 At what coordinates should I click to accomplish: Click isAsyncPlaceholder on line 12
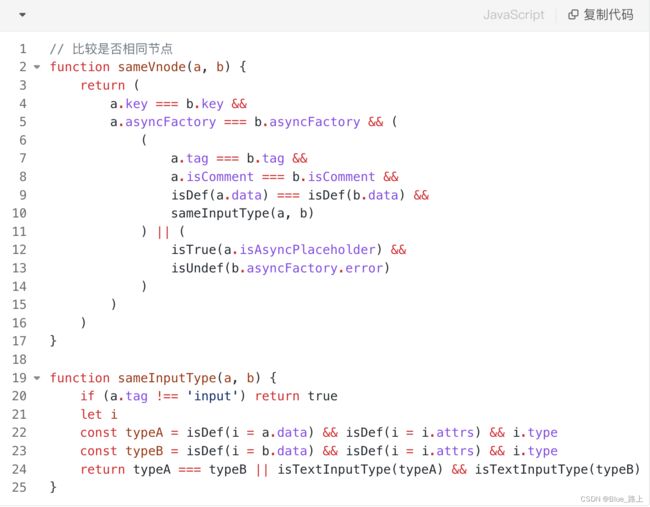click(x=307, y=250)
